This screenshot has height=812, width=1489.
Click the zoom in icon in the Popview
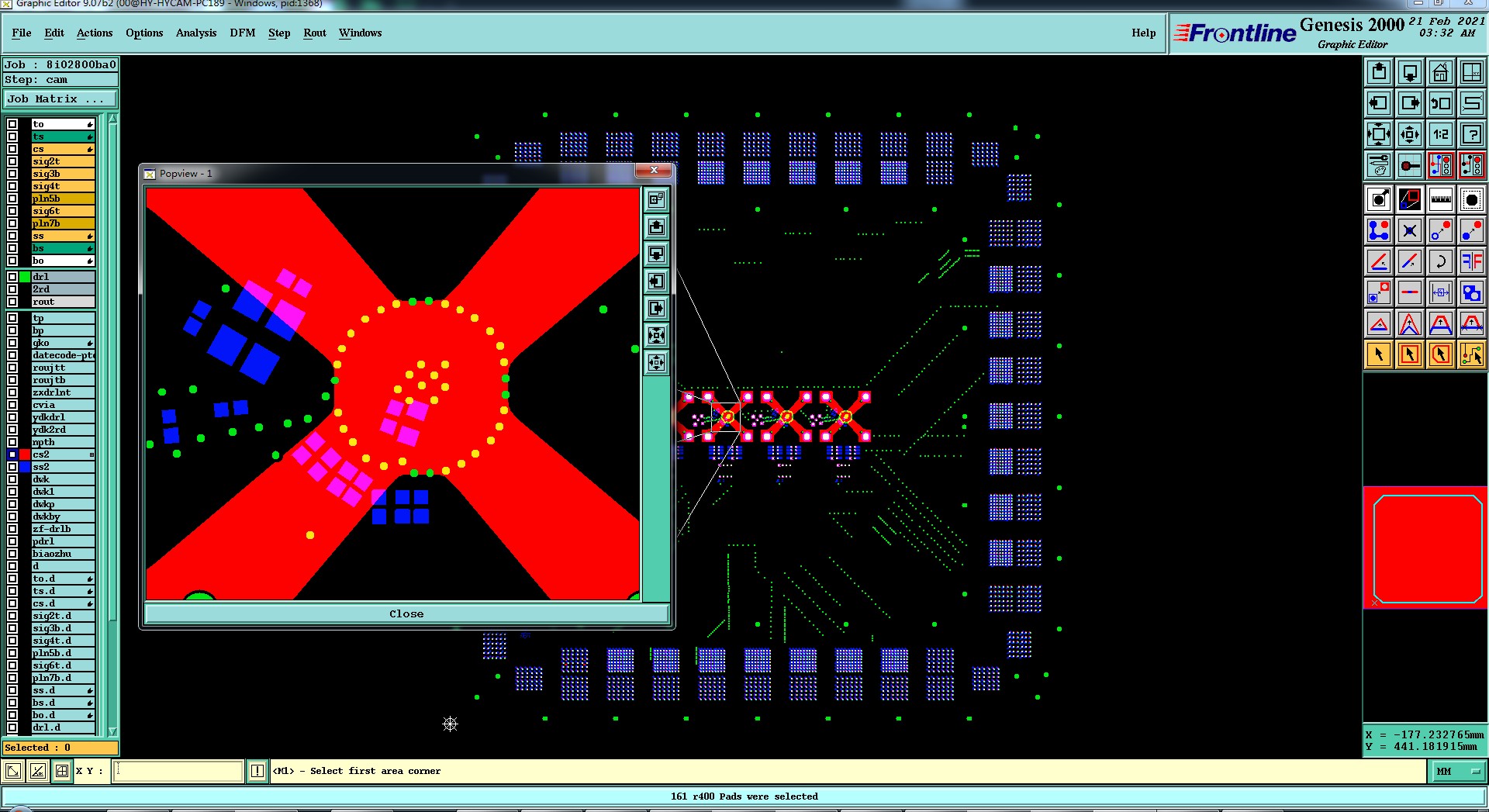656,335
